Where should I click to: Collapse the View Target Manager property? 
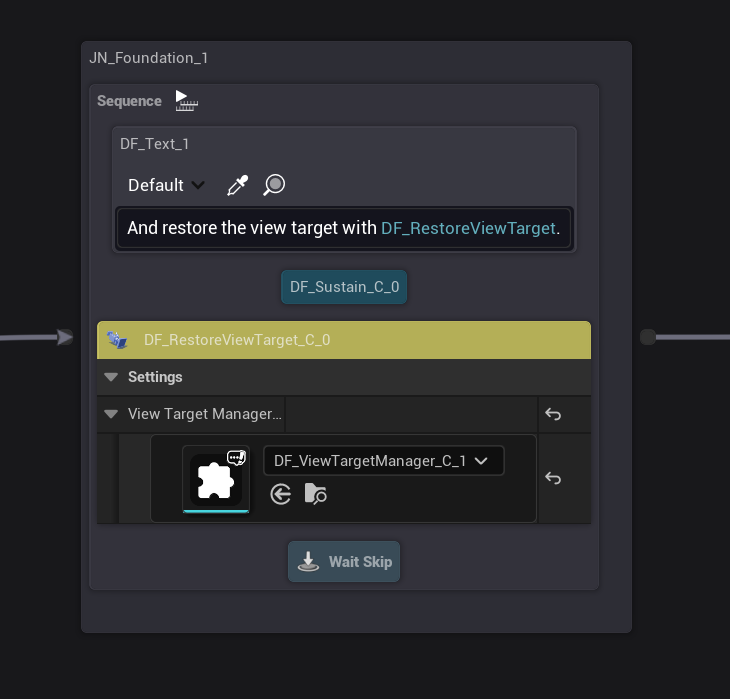coord(111,414)
